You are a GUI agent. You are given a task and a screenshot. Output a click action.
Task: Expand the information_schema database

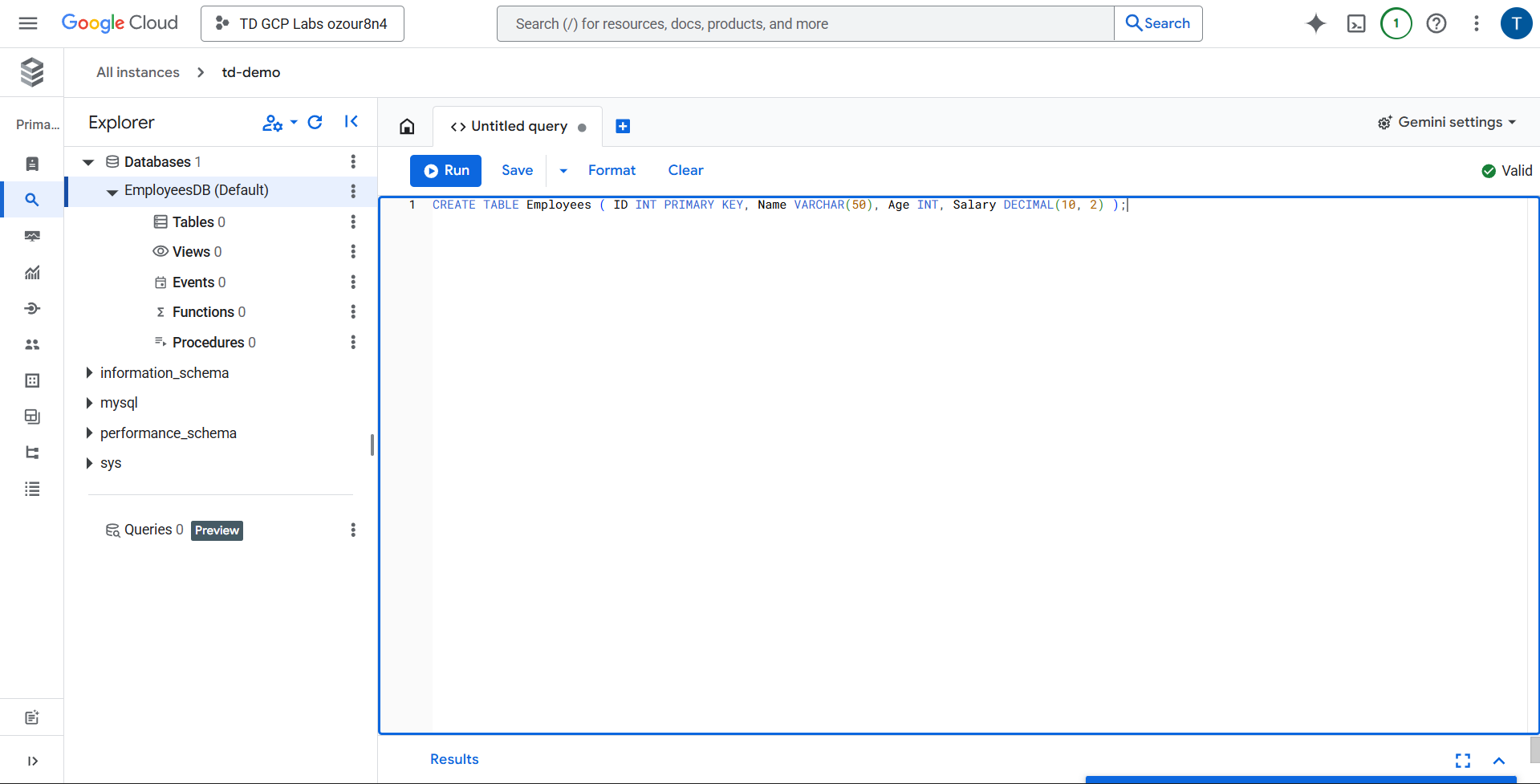(x=89, y=373)
